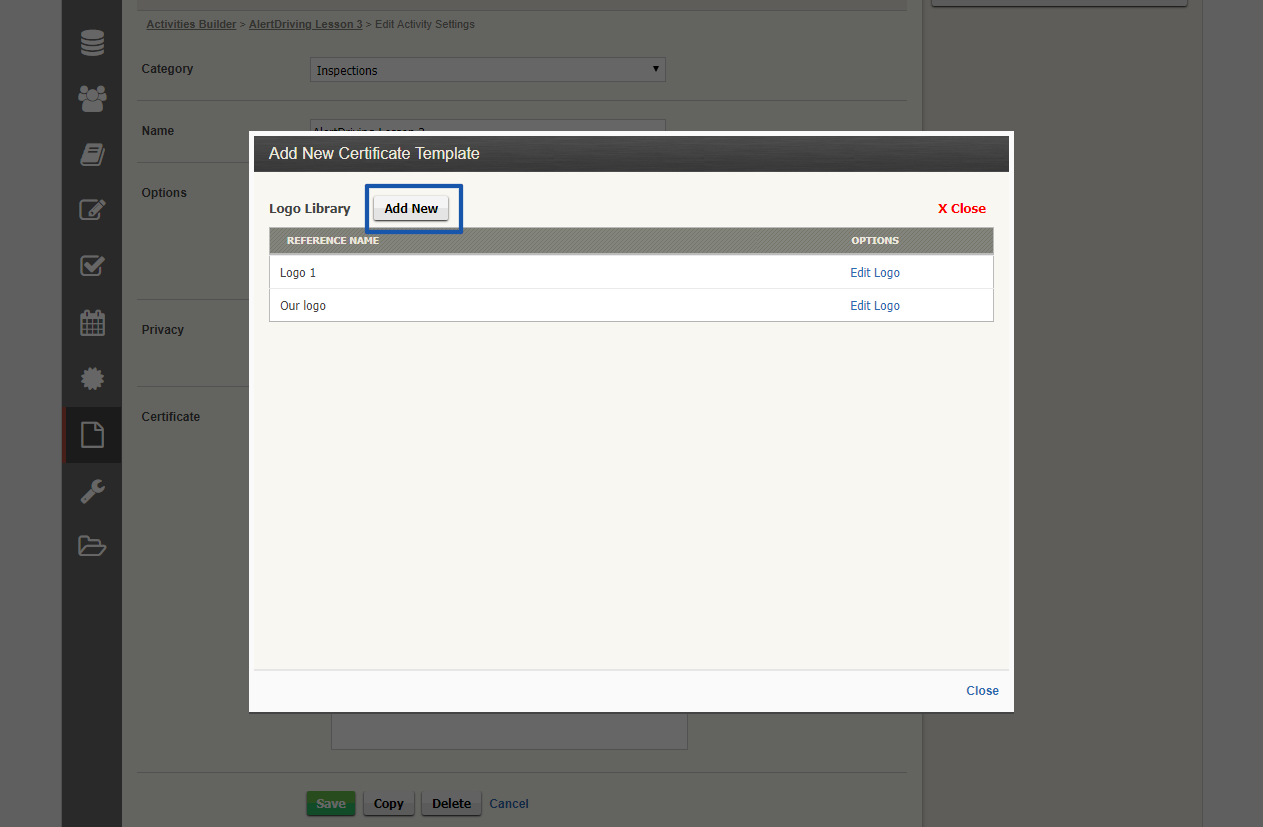Click the open folder icon in sidebar
1263x827 pixels.
pyautogui.click(x=91, y=545)
